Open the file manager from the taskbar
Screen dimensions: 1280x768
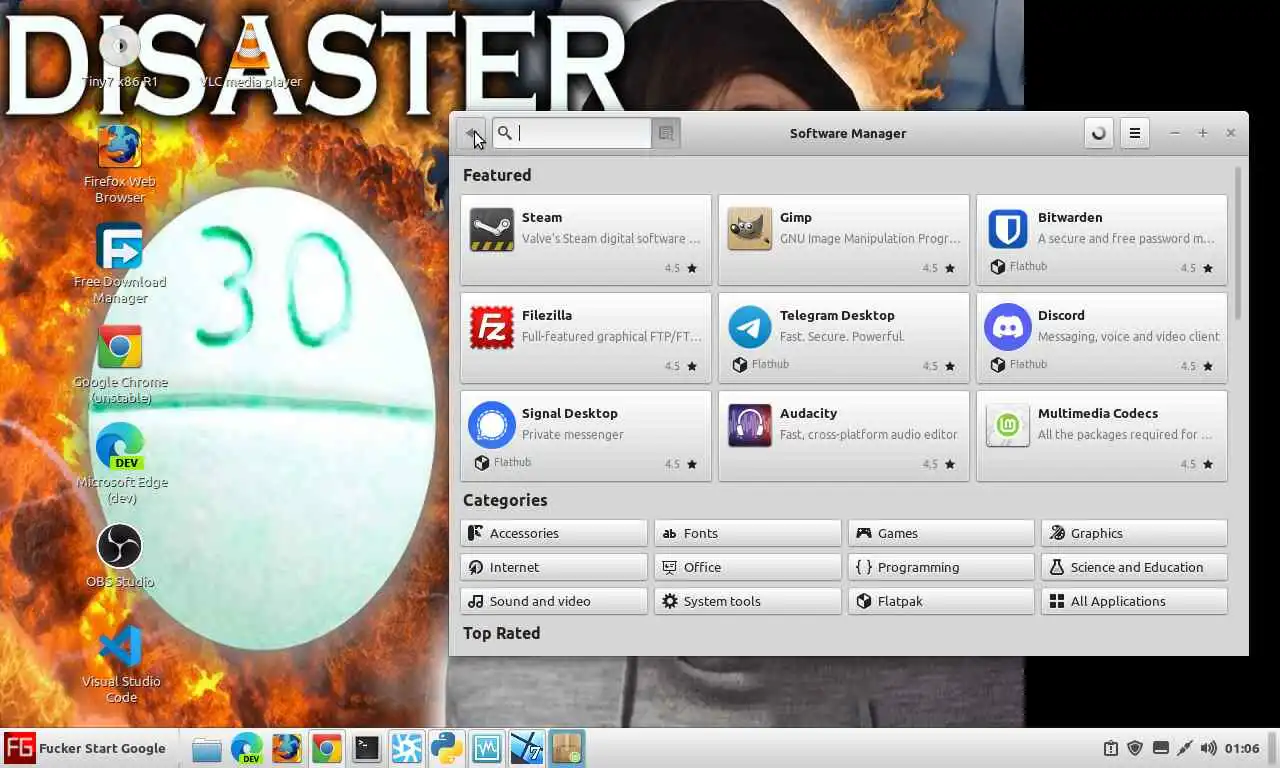coord(207,748)
